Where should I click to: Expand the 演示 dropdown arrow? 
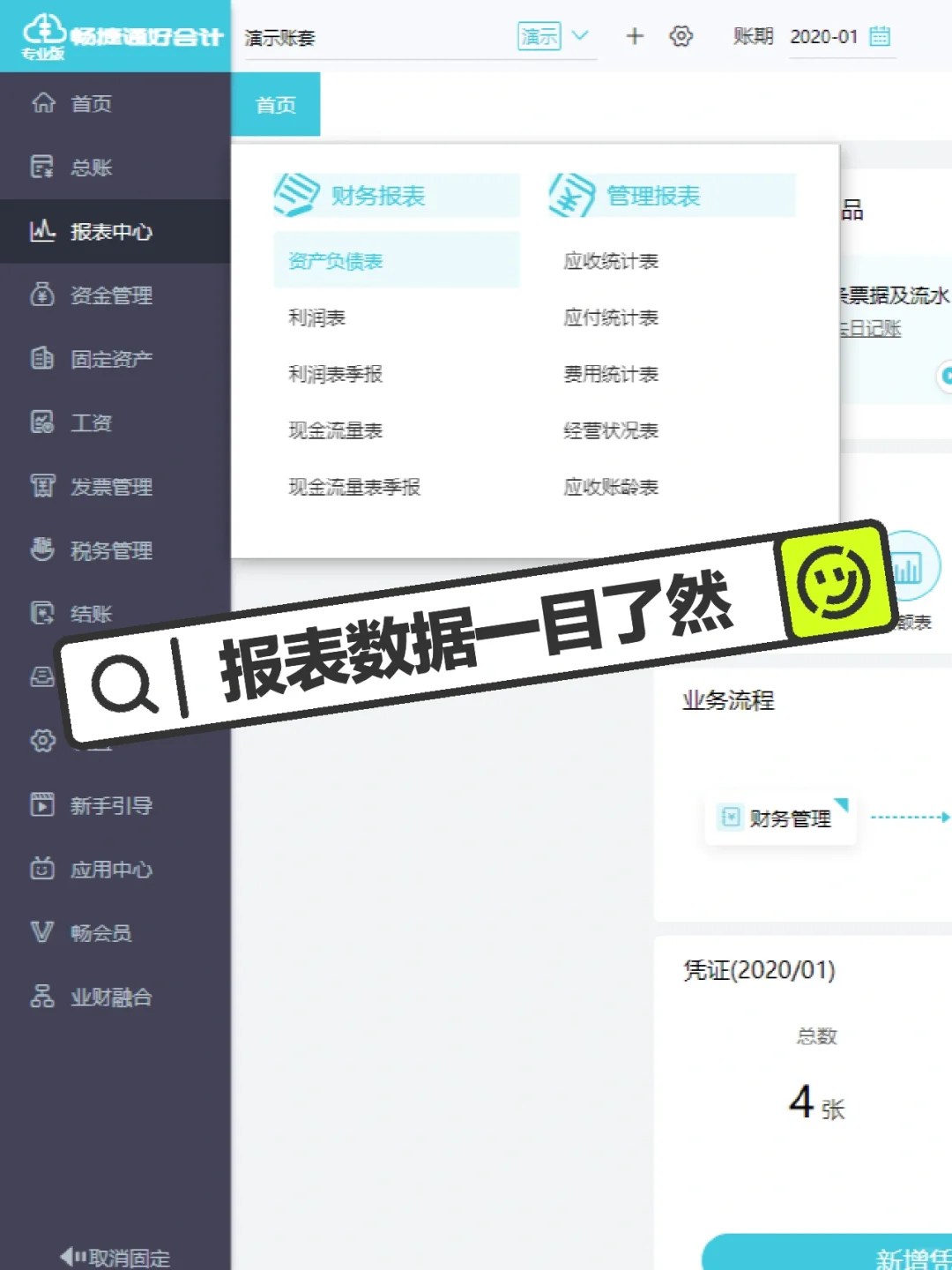(x=580, y=37)
